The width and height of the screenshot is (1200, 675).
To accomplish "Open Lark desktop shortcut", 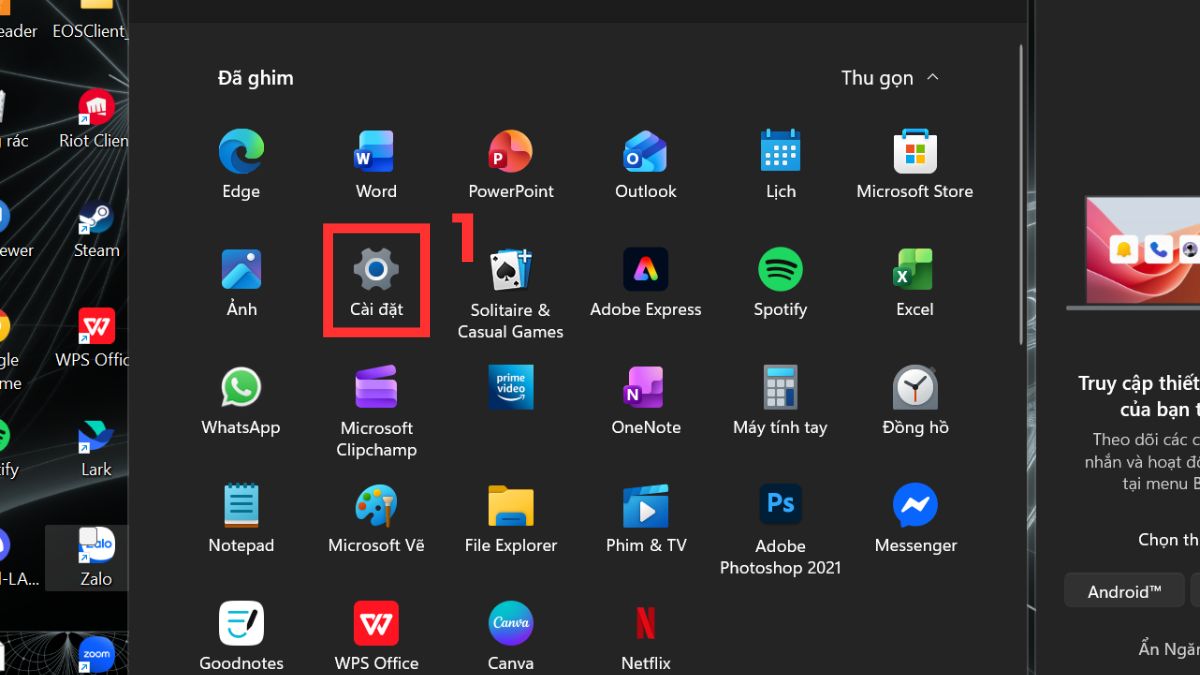I will (96, 449).
